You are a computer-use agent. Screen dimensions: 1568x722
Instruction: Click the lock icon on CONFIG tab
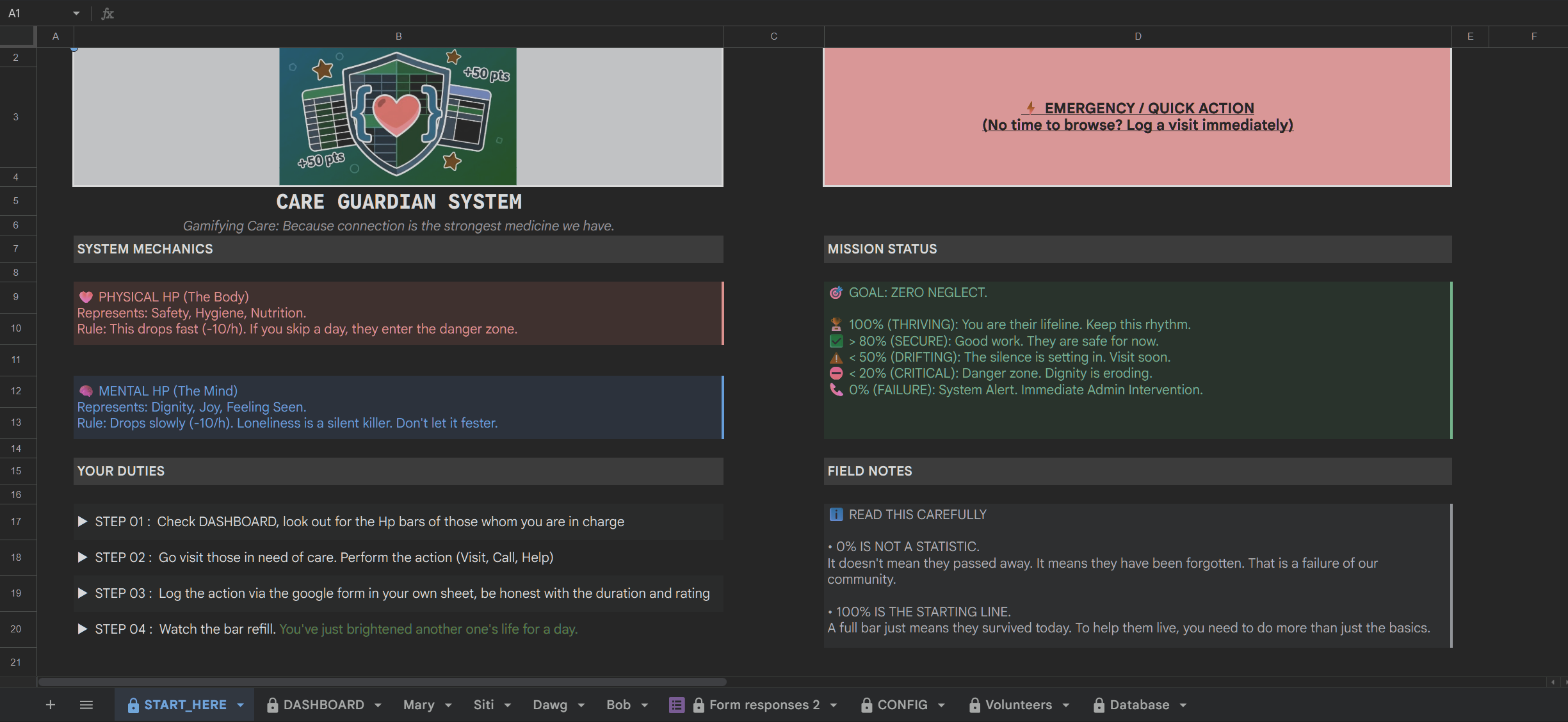866,705
